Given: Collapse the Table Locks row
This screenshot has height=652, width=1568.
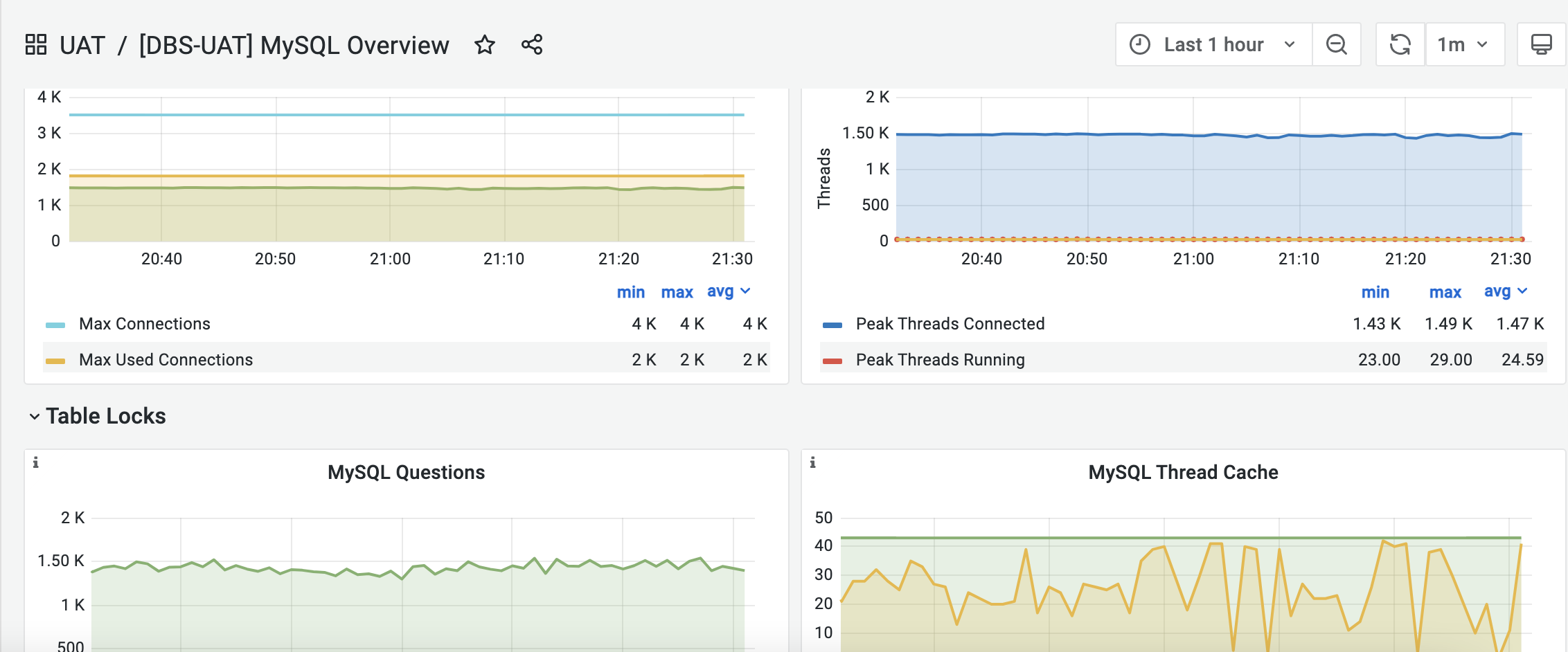Looking at the screenshot, I should coord(98,416).
